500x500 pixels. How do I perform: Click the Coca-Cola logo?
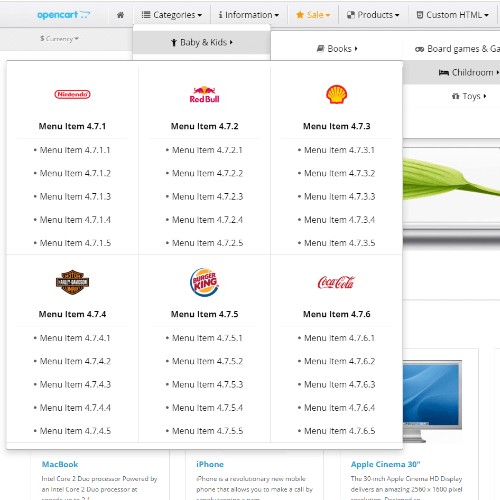click(336, 283)
